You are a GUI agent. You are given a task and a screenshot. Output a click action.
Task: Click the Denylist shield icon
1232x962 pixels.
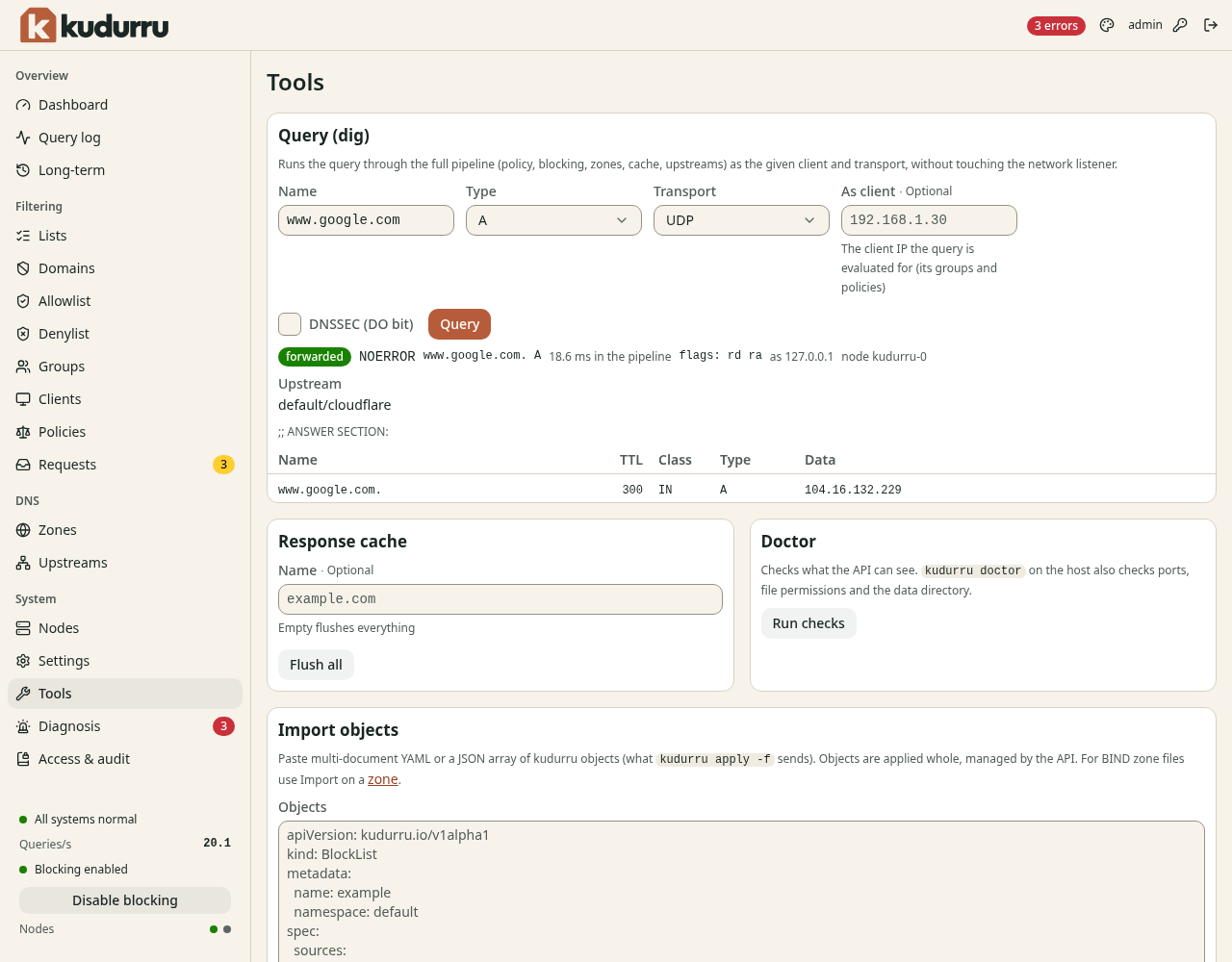(23, 334)
